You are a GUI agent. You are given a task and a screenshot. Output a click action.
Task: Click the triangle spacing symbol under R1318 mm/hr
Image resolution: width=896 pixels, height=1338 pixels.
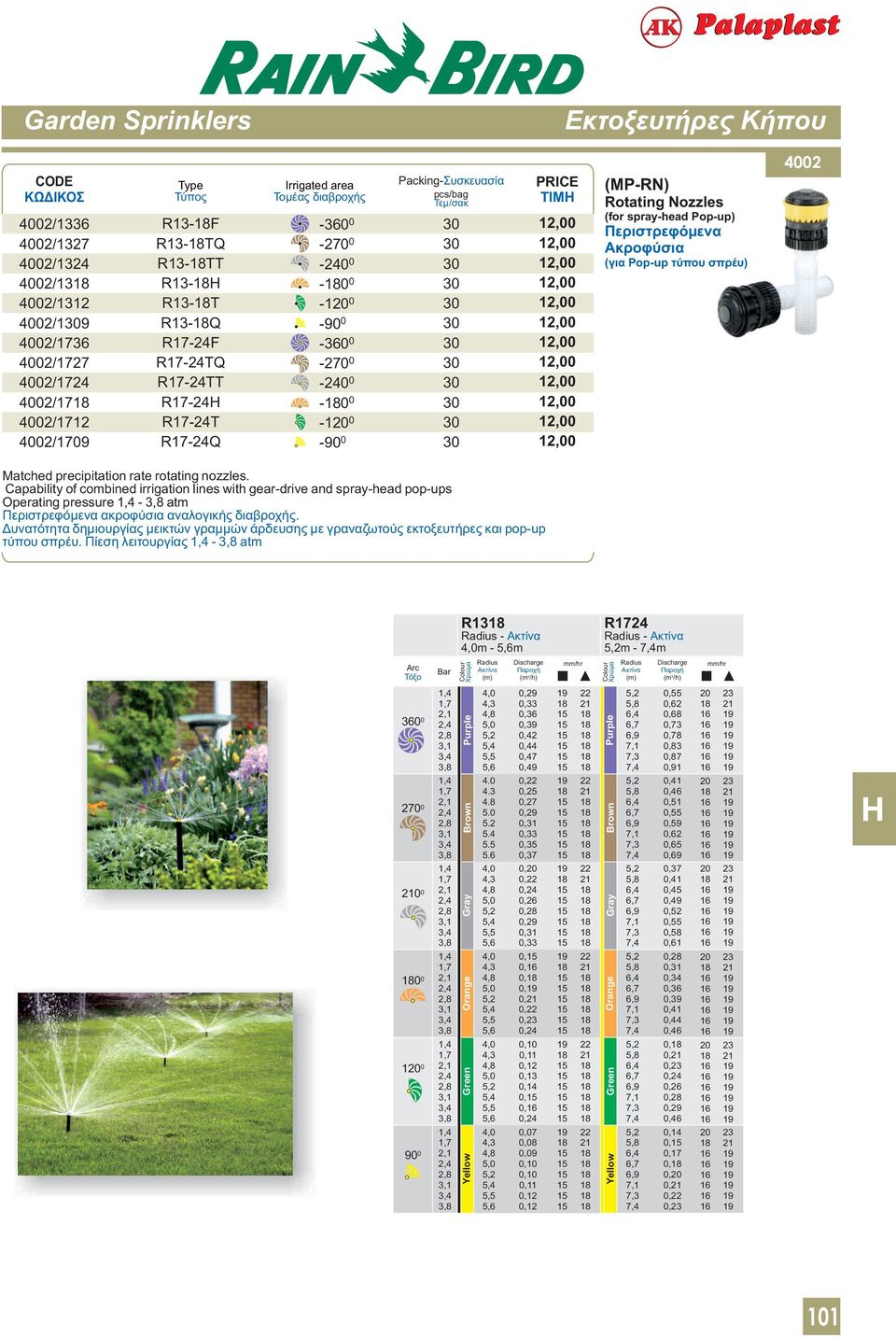pos(585,676)
